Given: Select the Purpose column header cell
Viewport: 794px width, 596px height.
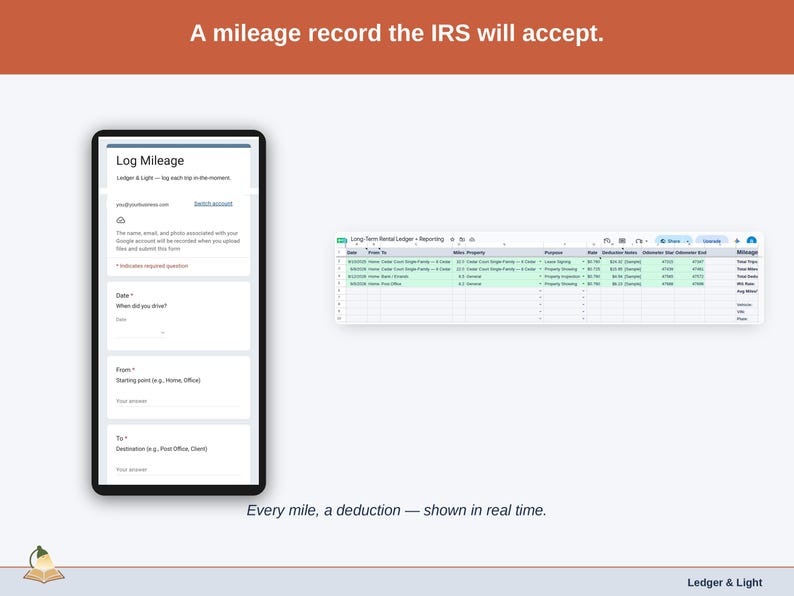Looking at the screenshot, I should [x=565, y=252].
